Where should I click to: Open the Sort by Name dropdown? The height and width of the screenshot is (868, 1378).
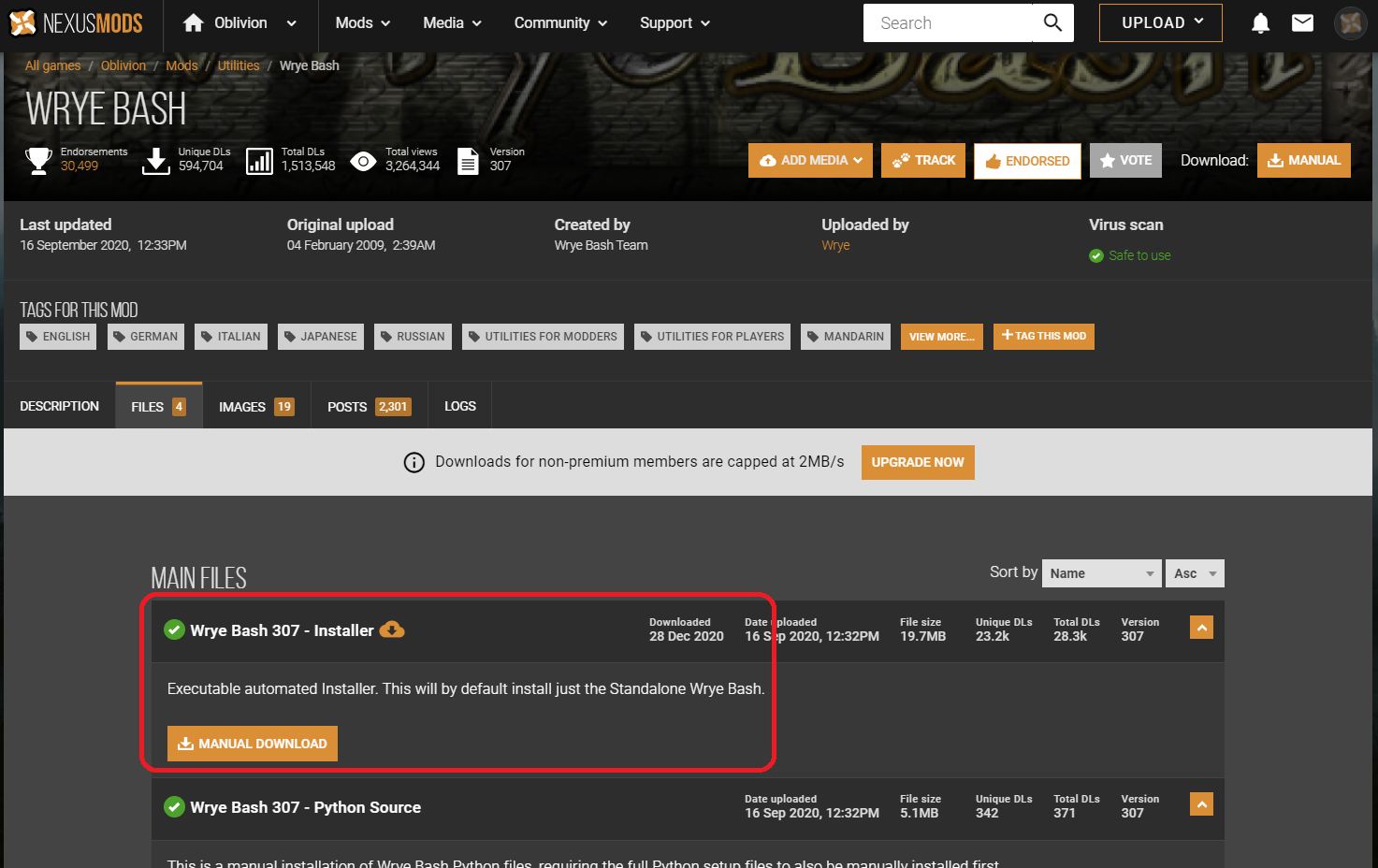tap(1102, 573)
